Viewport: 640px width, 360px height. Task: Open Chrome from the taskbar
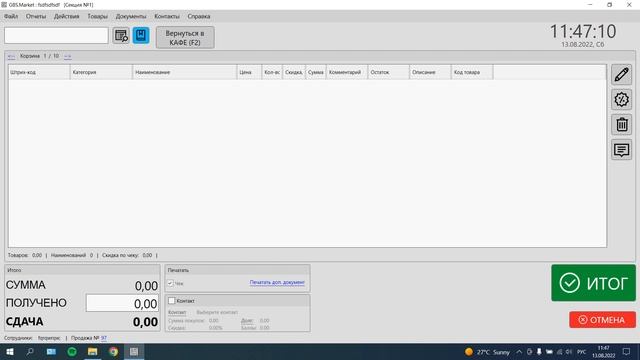pos(113,351)
